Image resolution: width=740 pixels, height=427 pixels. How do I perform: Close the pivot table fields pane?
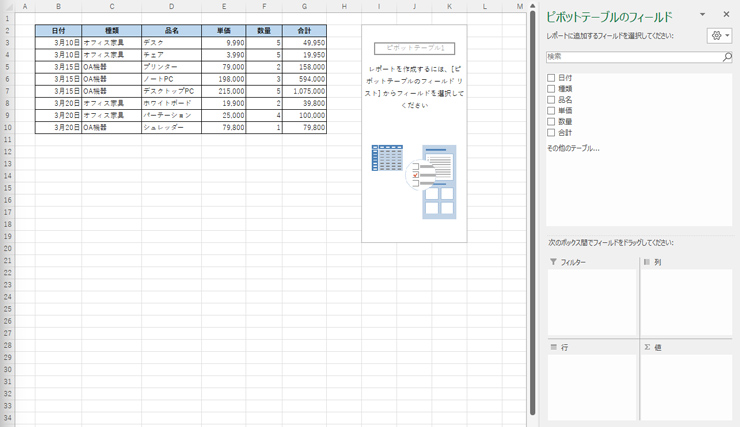726,15
